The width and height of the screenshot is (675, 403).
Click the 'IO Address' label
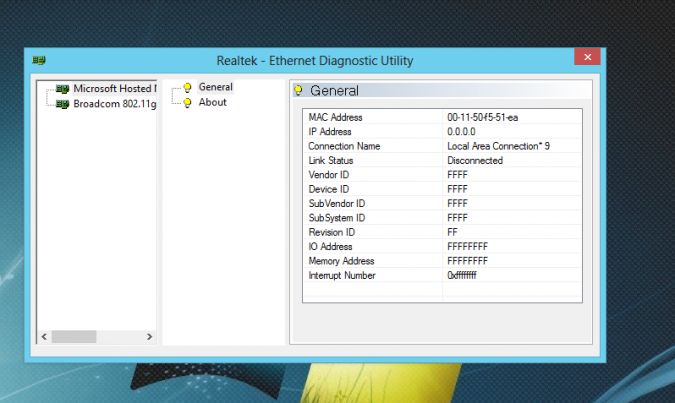click(330, 247)
